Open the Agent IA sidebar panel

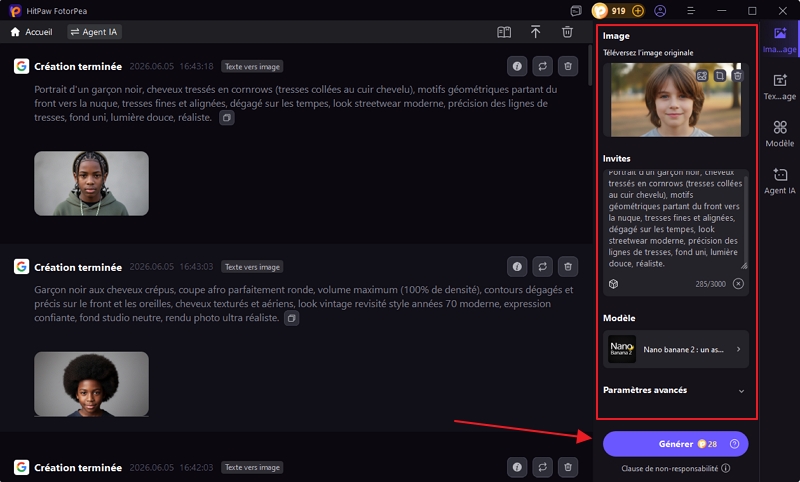click(780, 182)
